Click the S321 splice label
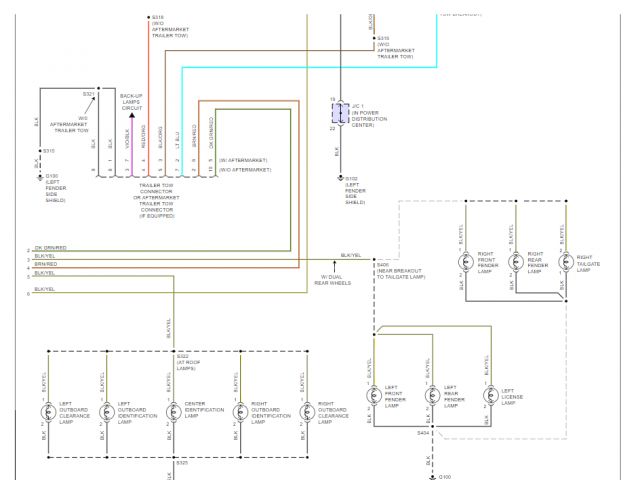640x480 pixels. point(88,94)
